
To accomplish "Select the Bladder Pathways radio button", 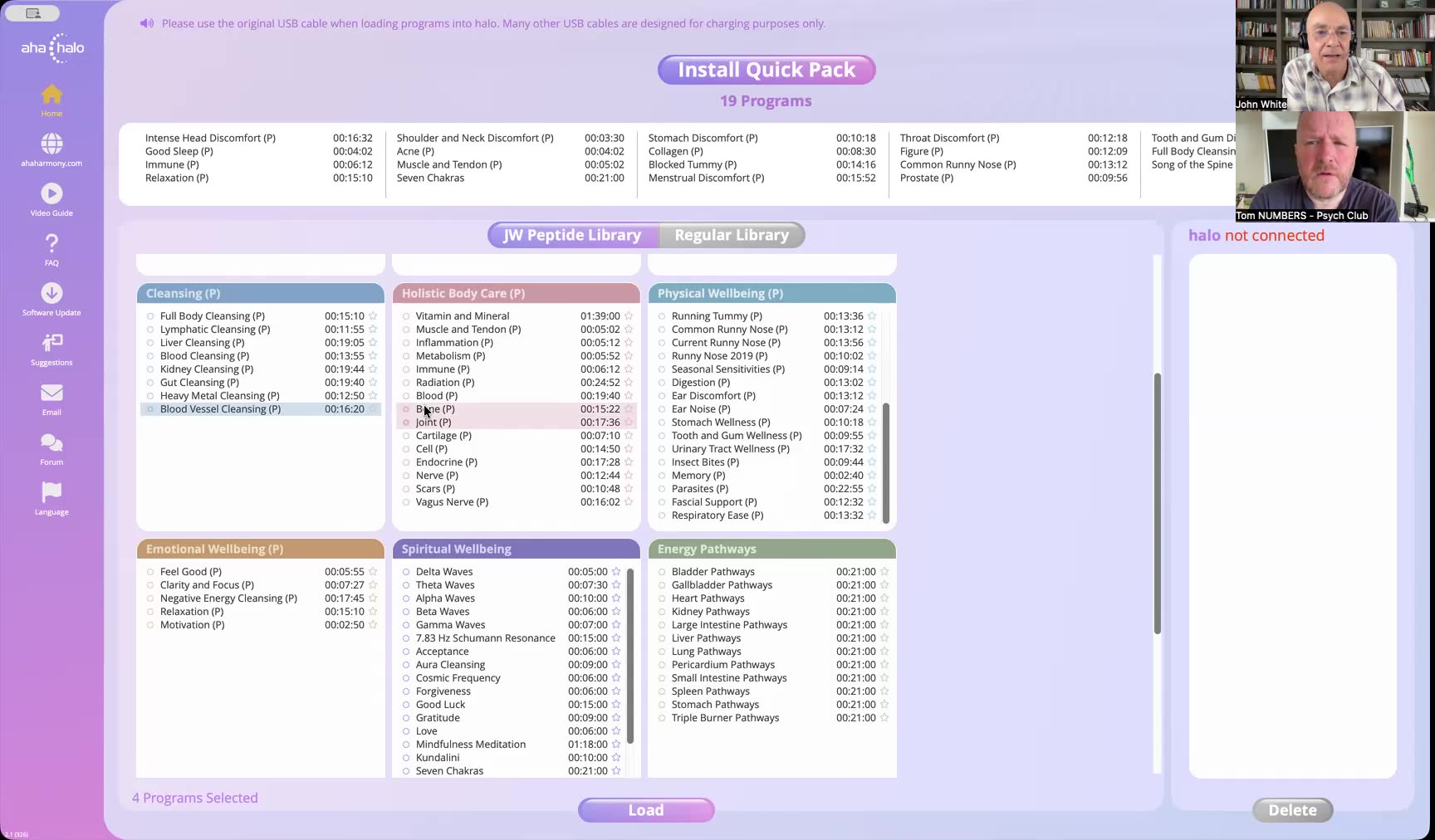I will (662, 572).
